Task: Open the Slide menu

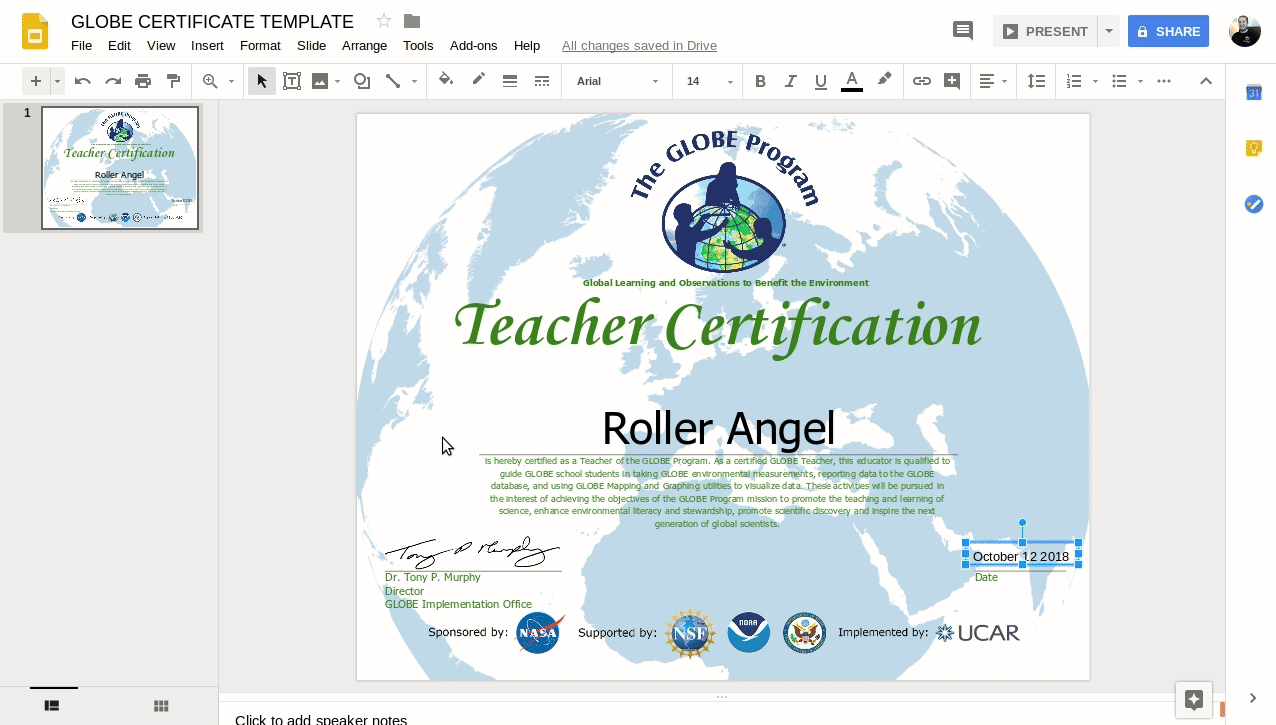Action: tap(311, 45)
